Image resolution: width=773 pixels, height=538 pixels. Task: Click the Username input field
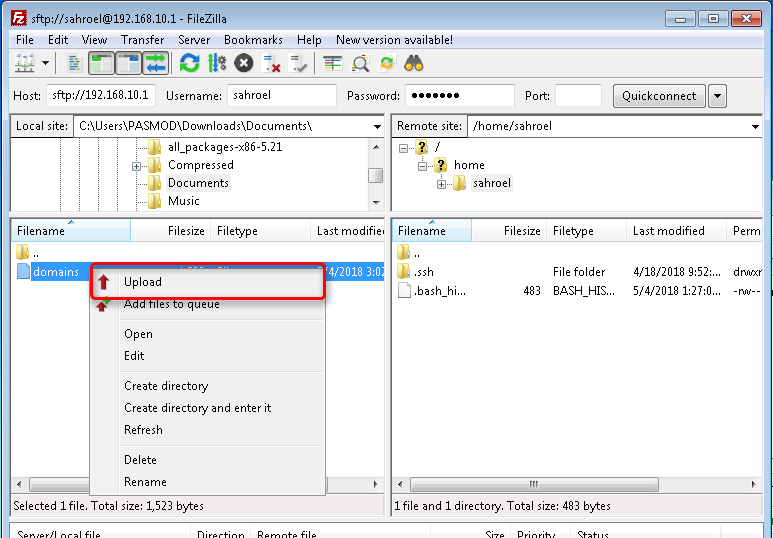[281, 95]
